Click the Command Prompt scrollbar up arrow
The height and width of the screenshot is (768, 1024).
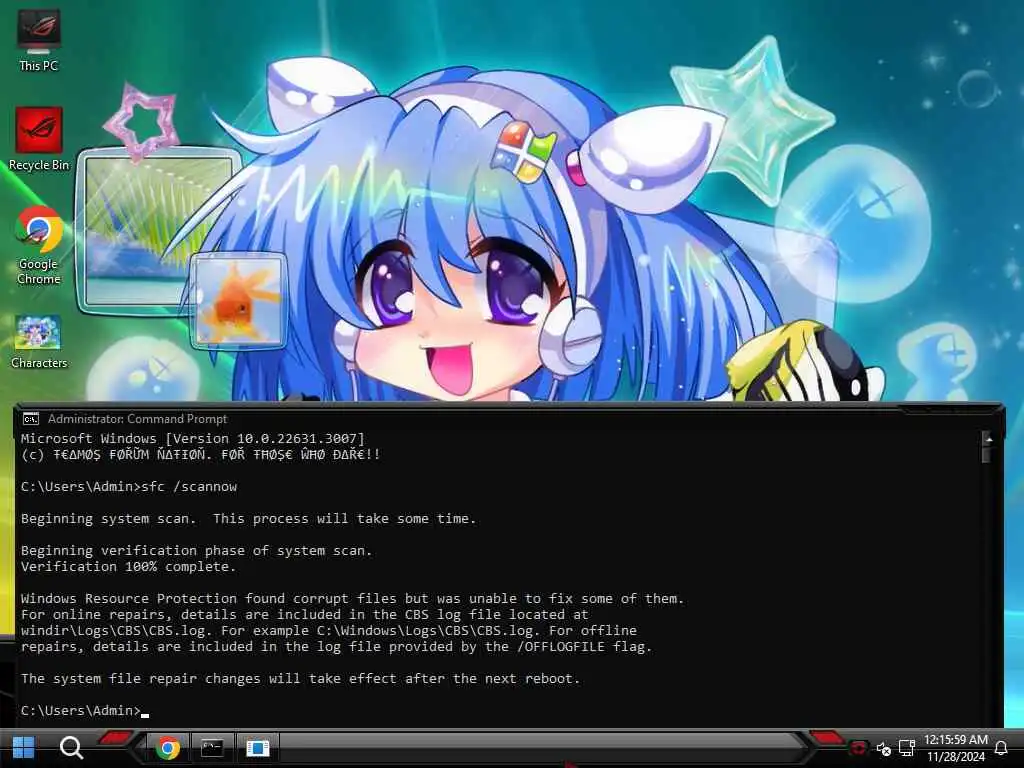coord(989,439)
